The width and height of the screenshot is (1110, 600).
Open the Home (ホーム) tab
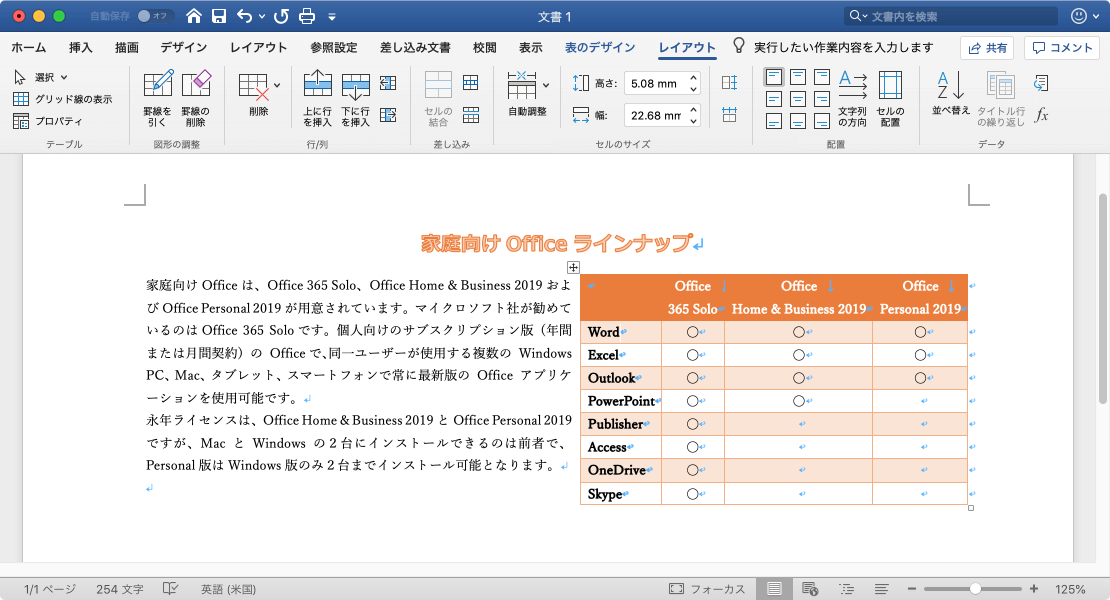coord(28,47)
